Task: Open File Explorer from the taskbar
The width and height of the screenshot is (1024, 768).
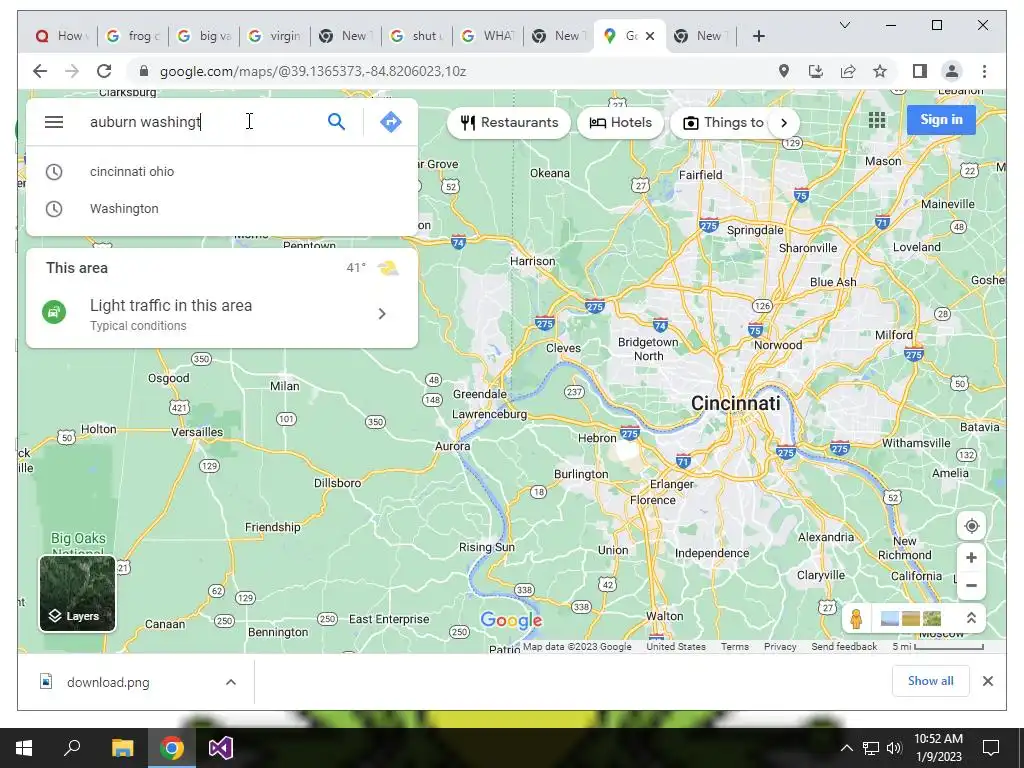Action: [x=122, y=748]
